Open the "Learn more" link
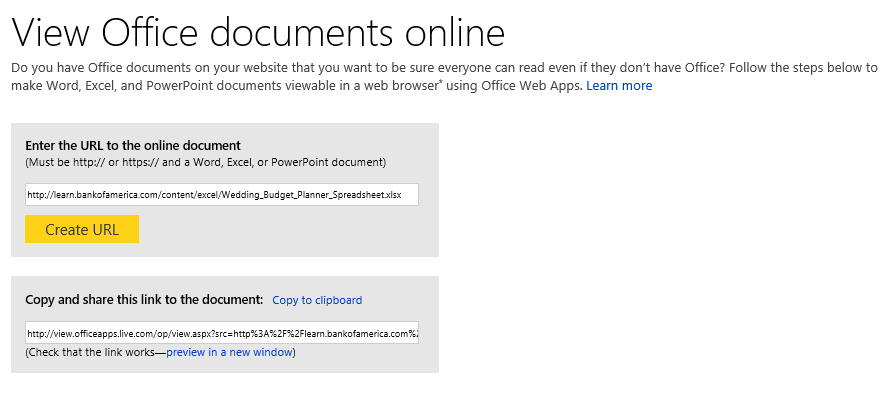 [619, 86]
